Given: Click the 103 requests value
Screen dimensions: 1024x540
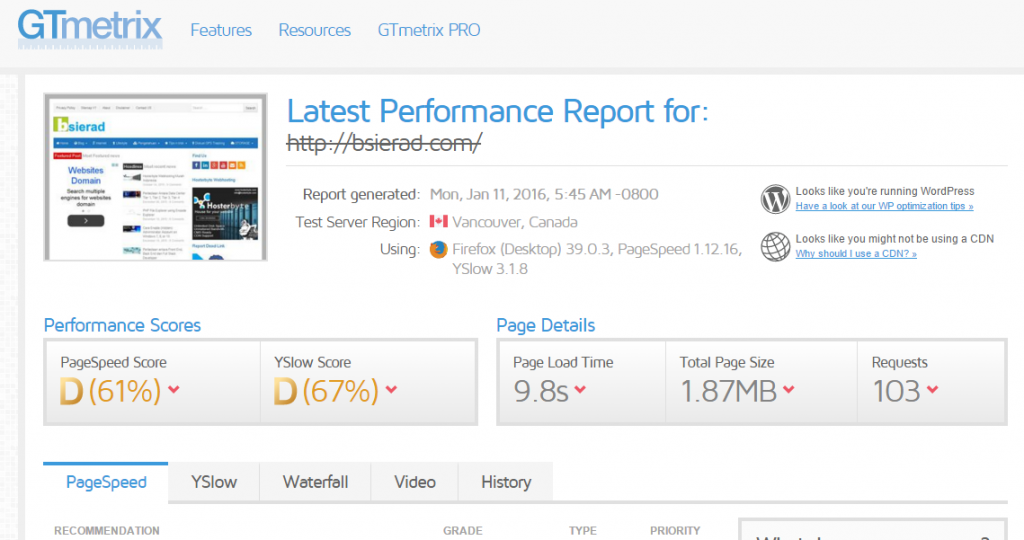Looking at the screenshot, I should [897, 391].
